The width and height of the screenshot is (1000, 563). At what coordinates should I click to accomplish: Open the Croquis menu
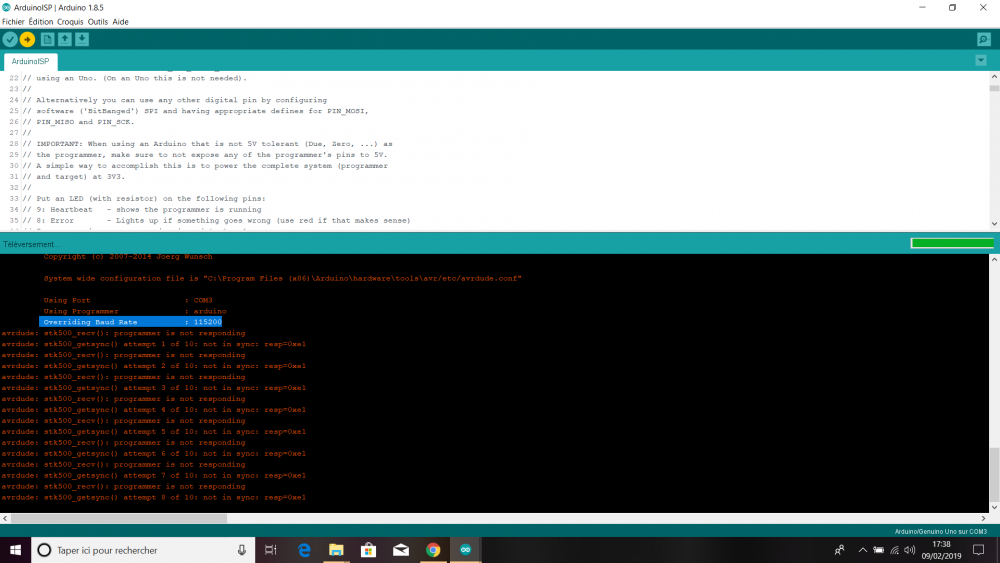[70, 22]
